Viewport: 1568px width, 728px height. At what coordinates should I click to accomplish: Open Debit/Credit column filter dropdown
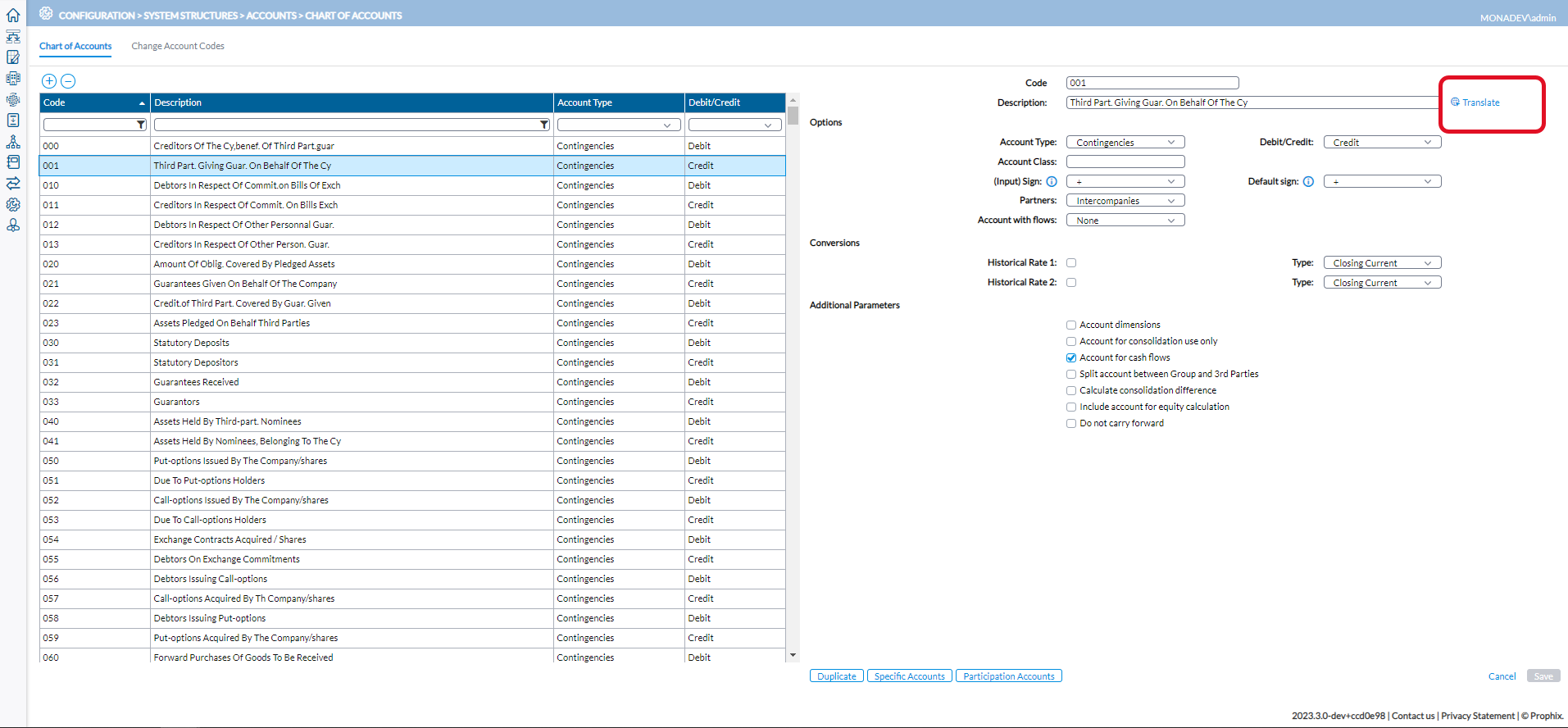(735, 125)
